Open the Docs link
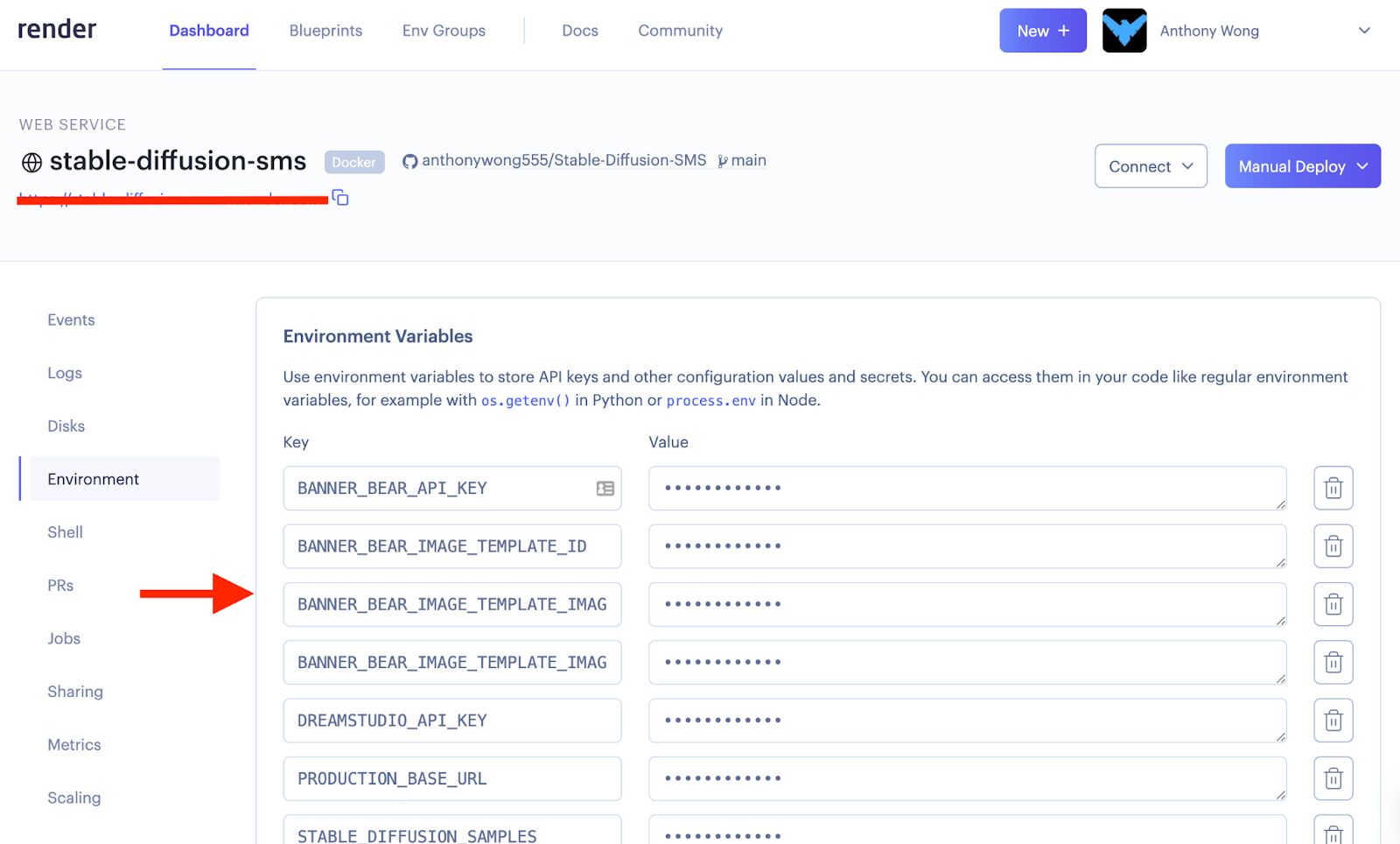The width and height of the screenshot is (1400, 844). pos(580,31)
